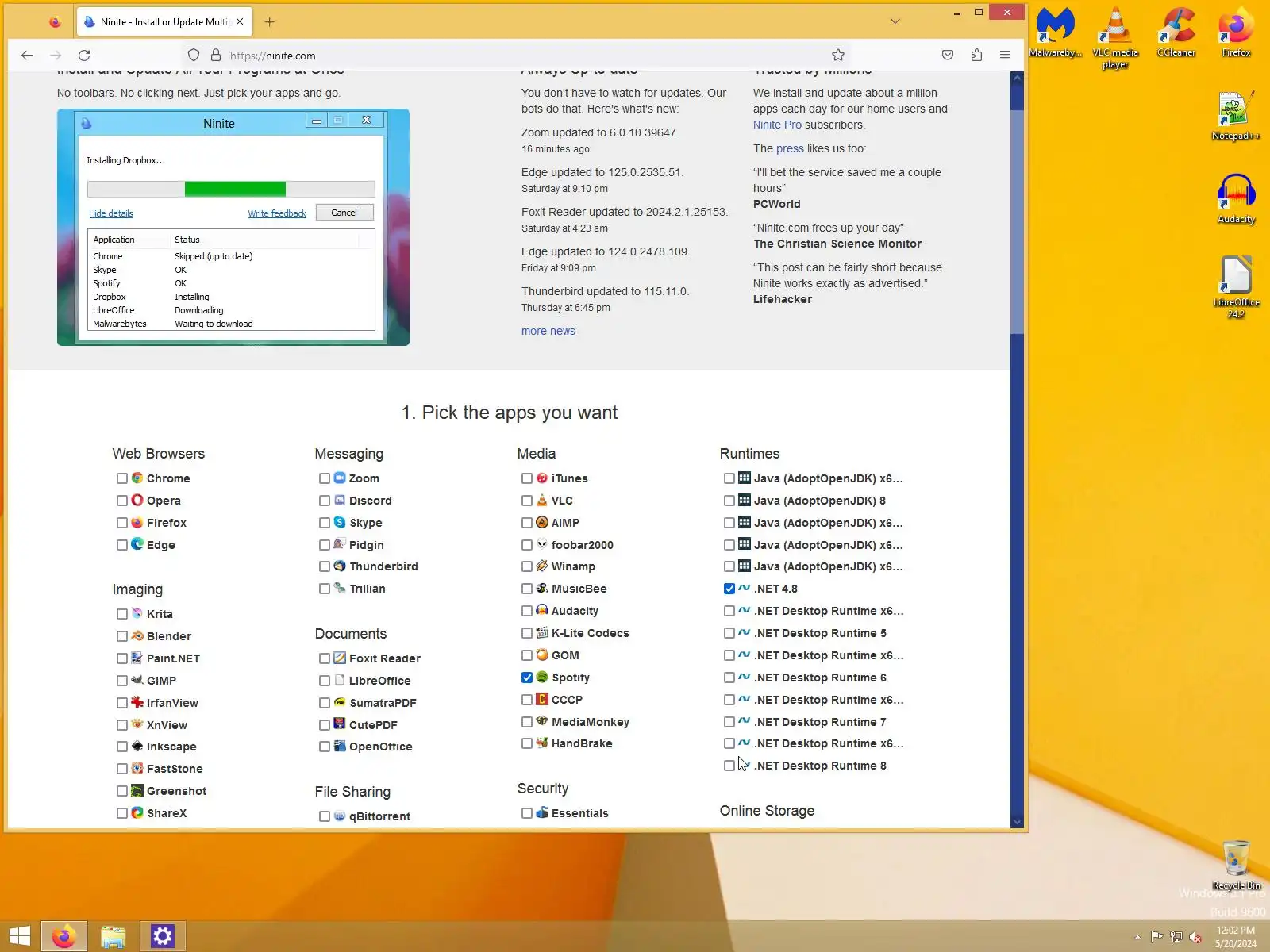Click the 'Runtimes' category heading
This screenshot has height=952, width=1270.
click(x=749, y=454)
